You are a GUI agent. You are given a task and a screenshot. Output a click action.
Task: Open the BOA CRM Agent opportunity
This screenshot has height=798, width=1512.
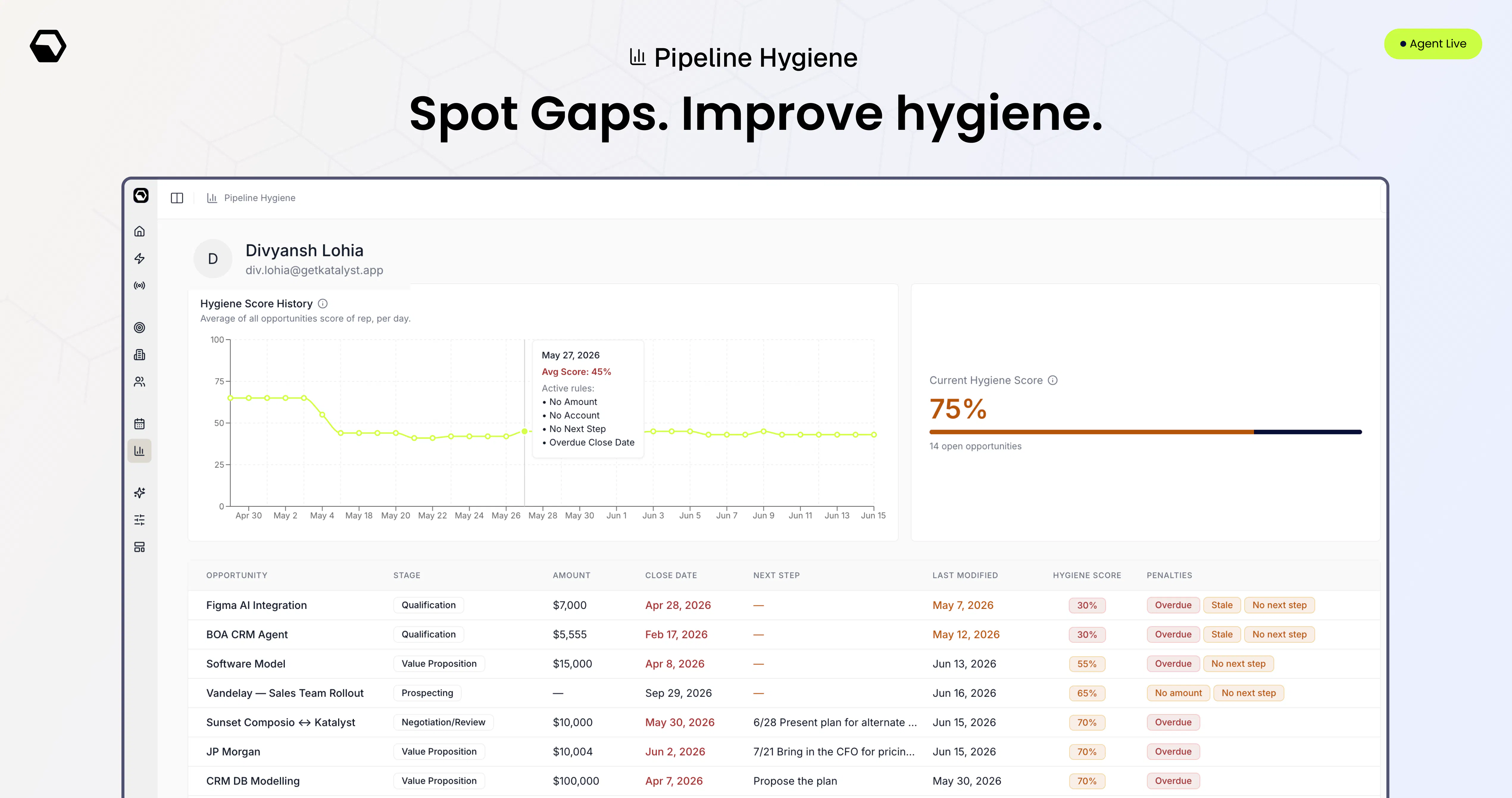[x=247, y=635]
